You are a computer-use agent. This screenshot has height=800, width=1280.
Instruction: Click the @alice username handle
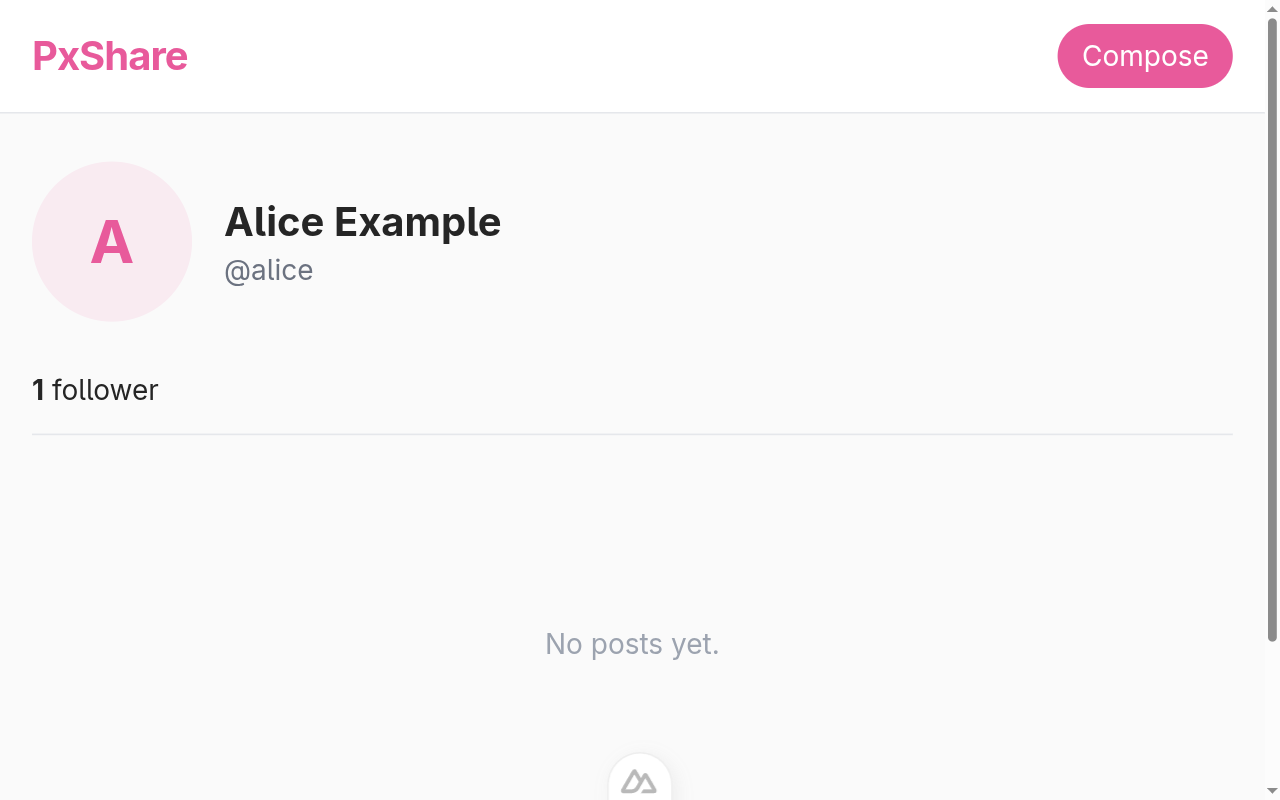269,270
